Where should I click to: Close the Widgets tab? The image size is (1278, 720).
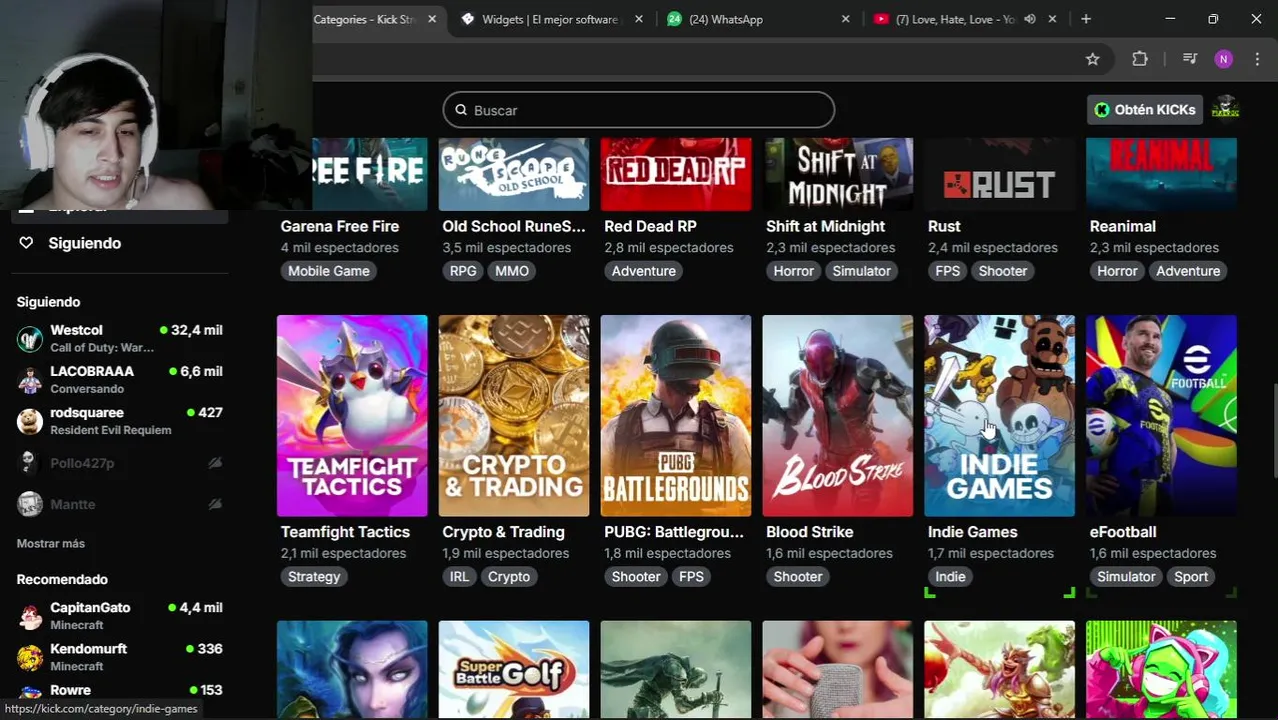tap(638, 19)
